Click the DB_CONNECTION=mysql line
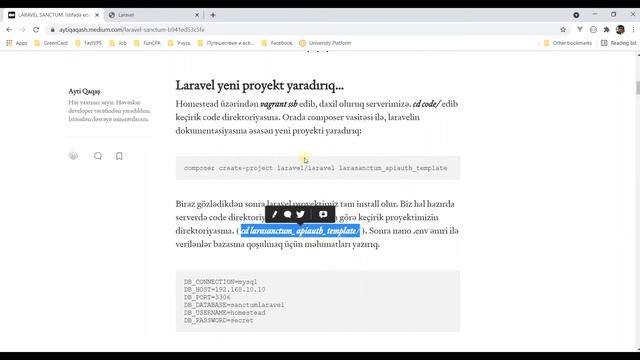This screenshot has width=640, height=360. click(220, 282)
